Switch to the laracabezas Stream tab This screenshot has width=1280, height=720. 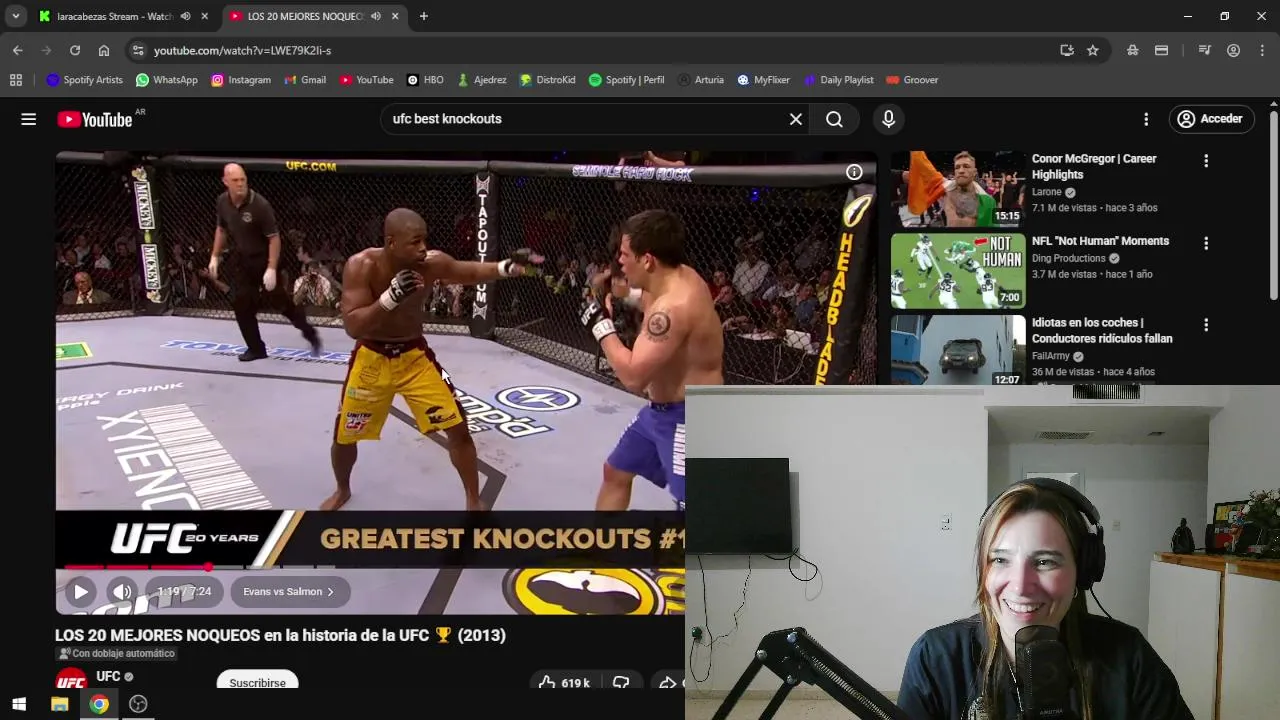tap(112, 16)
